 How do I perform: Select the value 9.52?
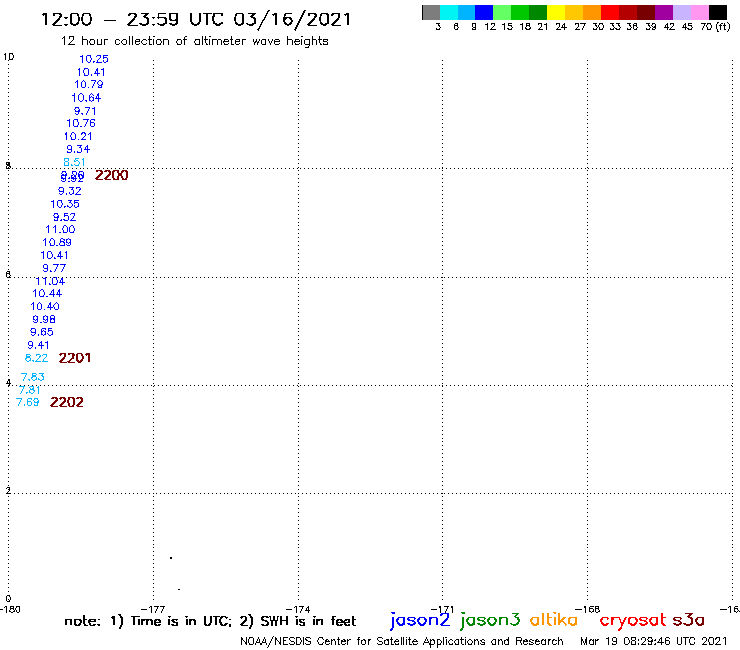pyautogui.click(x=64, y=217)
